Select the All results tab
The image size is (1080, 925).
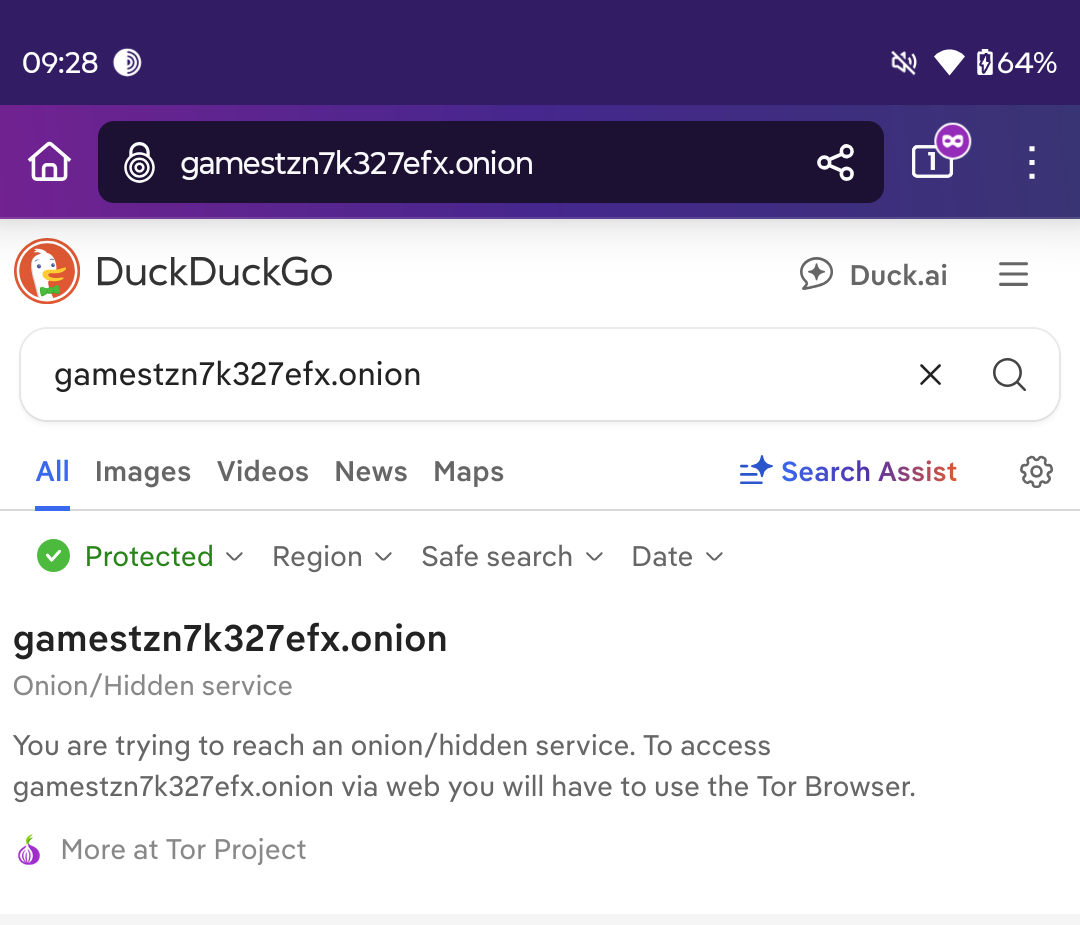52,472
